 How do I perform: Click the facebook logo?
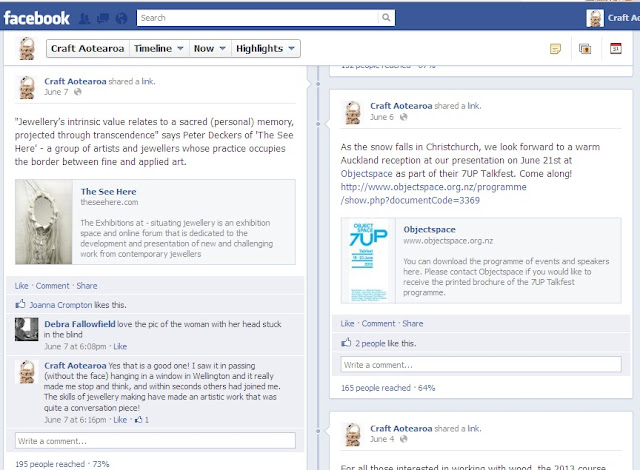[37, 18]
